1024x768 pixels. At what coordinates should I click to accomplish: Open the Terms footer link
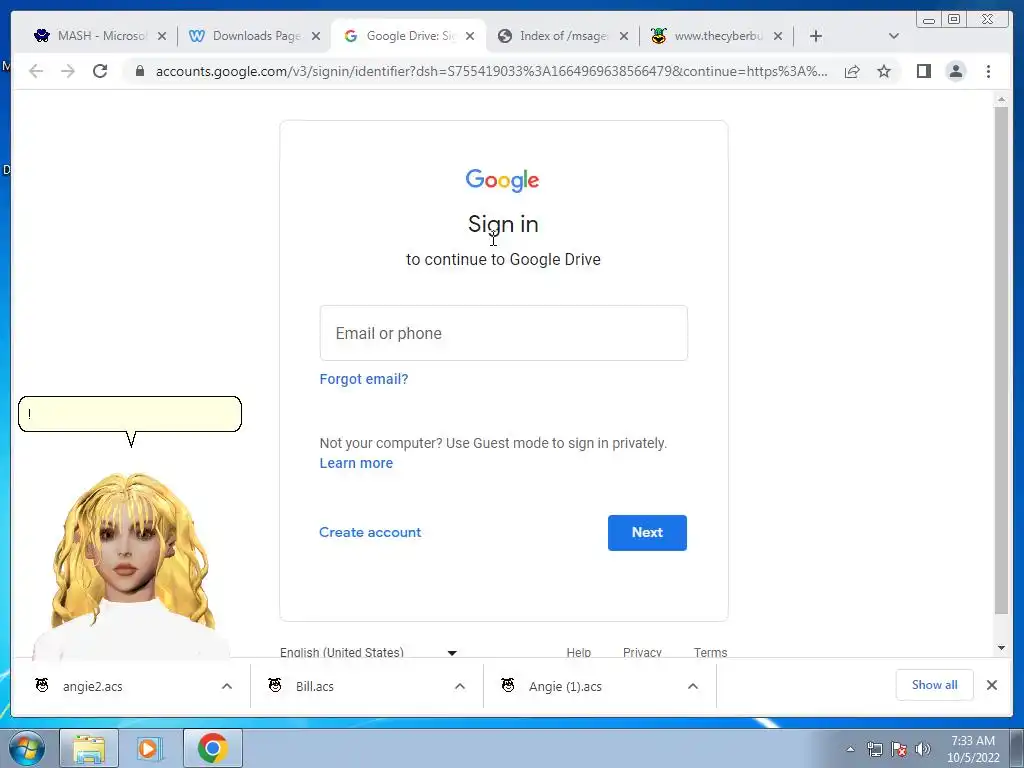711,652
